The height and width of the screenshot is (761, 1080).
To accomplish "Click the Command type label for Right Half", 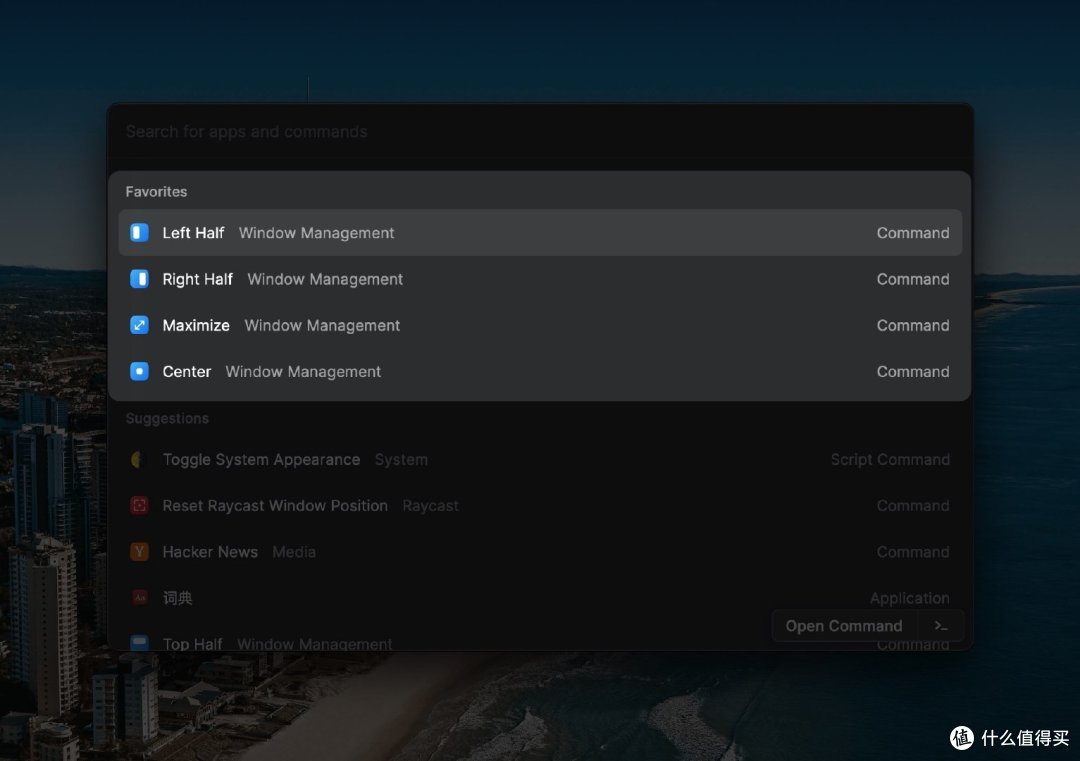I will 913,279.
